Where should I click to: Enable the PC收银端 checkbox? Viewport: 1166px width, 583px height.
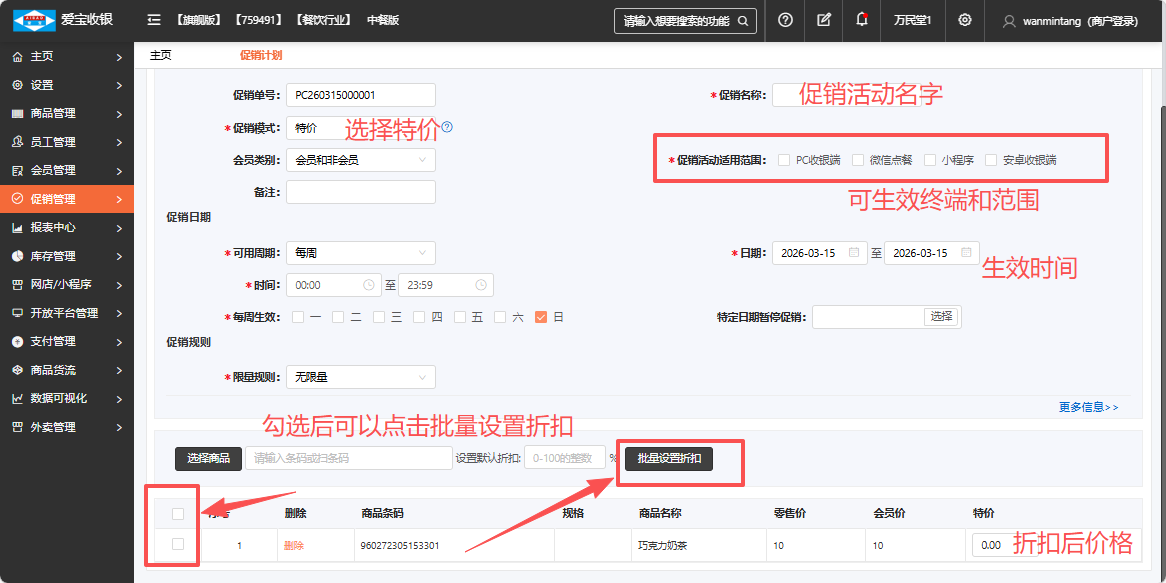tap(784, 160)
